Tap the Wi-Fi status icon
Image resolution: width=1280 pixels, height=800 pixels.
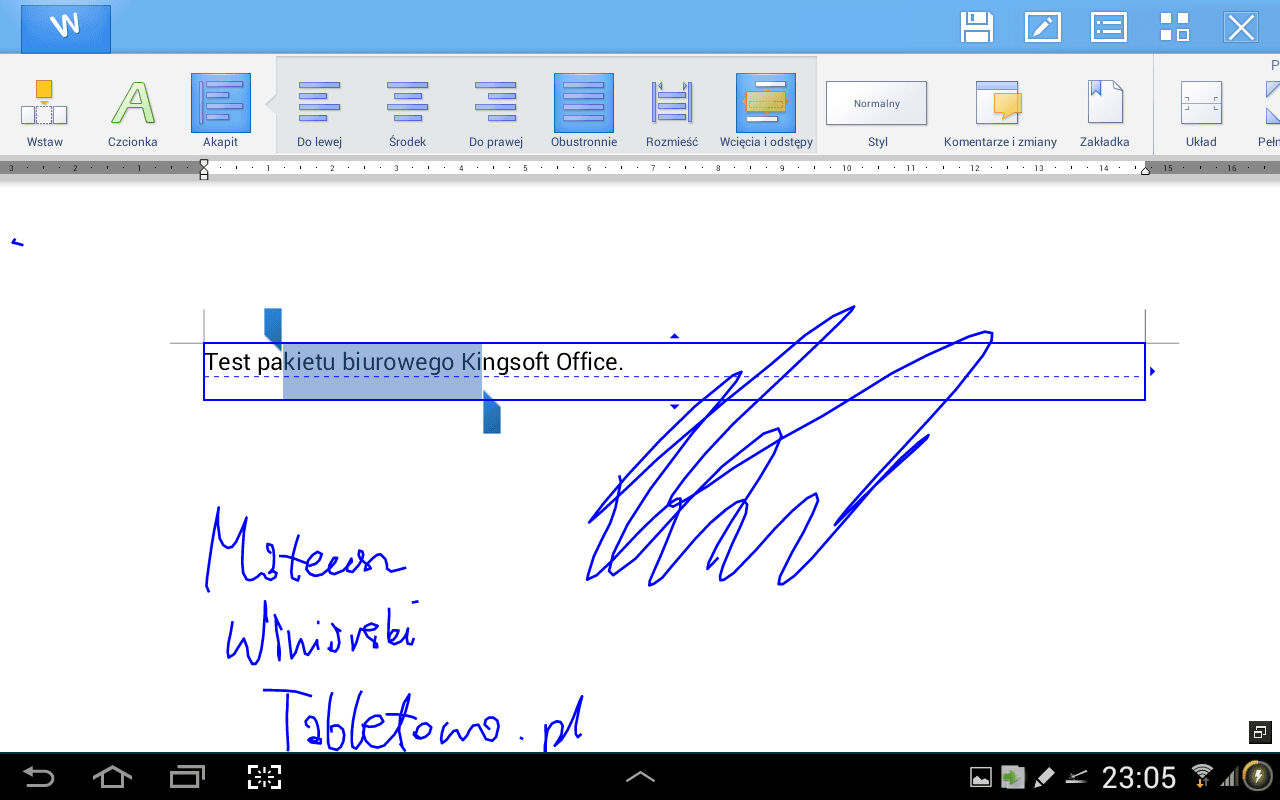1203,776
